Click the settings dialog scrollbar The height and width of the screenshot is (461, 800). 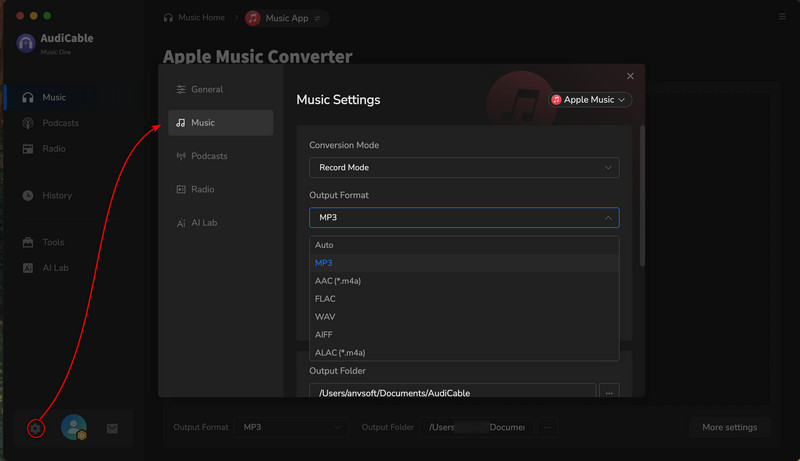point(642,196)
